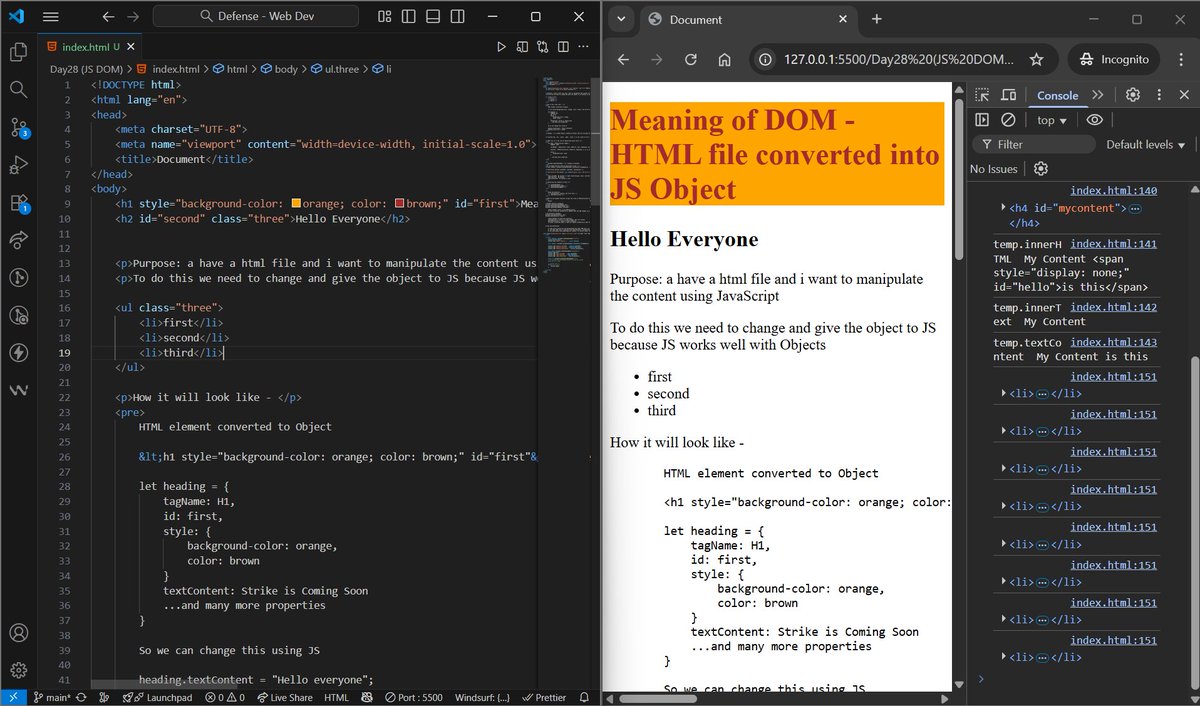Screen dimensions: 1200x706
Task: Open Chrome's three-dot menu
Action: click(x=1180, y=60)
